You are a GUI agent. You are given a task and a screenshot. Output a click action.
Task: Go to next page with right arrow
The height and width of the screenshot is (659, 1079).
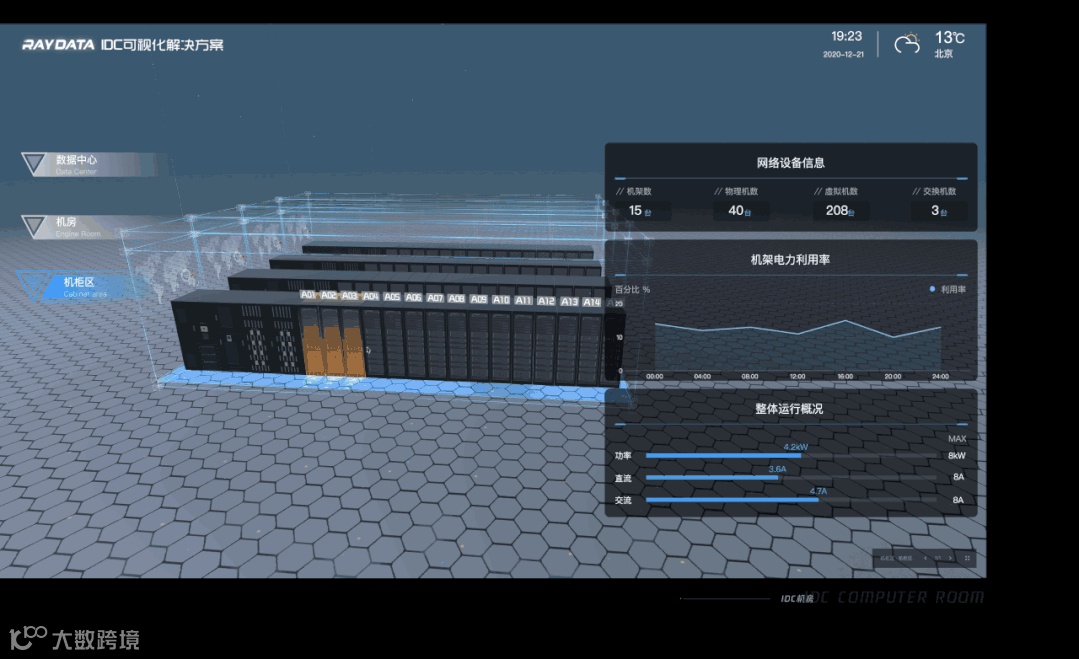950,558
